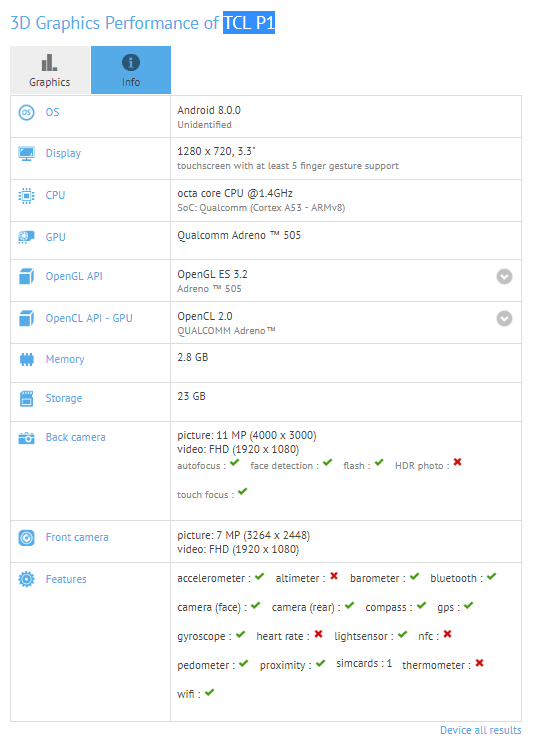
Task: Click the Storage icon
Action: pyautogui.click(x=27, y=399)
